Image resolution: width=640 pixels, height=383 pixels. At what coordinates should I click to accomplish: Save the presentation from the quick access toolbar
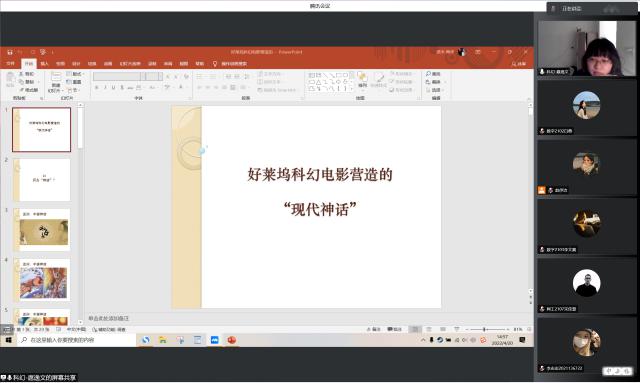[x=9, y=52]
